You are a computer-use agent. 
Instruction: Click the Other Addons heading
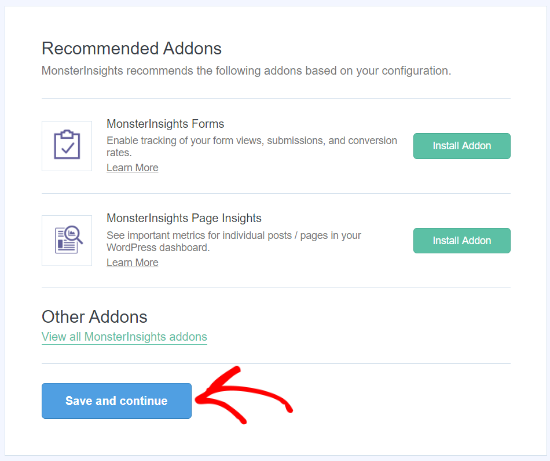tap(94, 317)
